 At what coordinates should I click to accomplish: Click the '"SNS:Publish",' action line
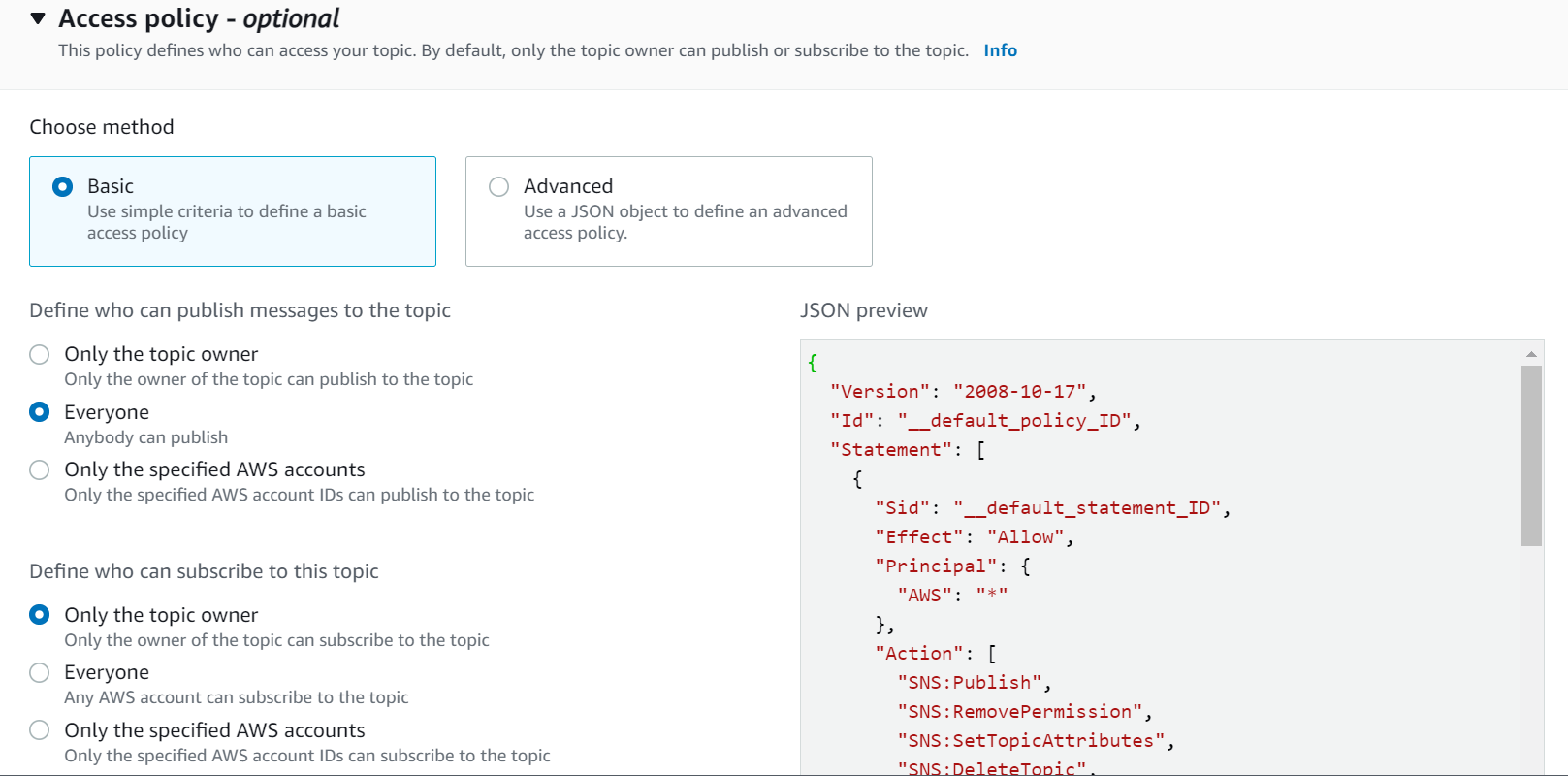(975, 683)
